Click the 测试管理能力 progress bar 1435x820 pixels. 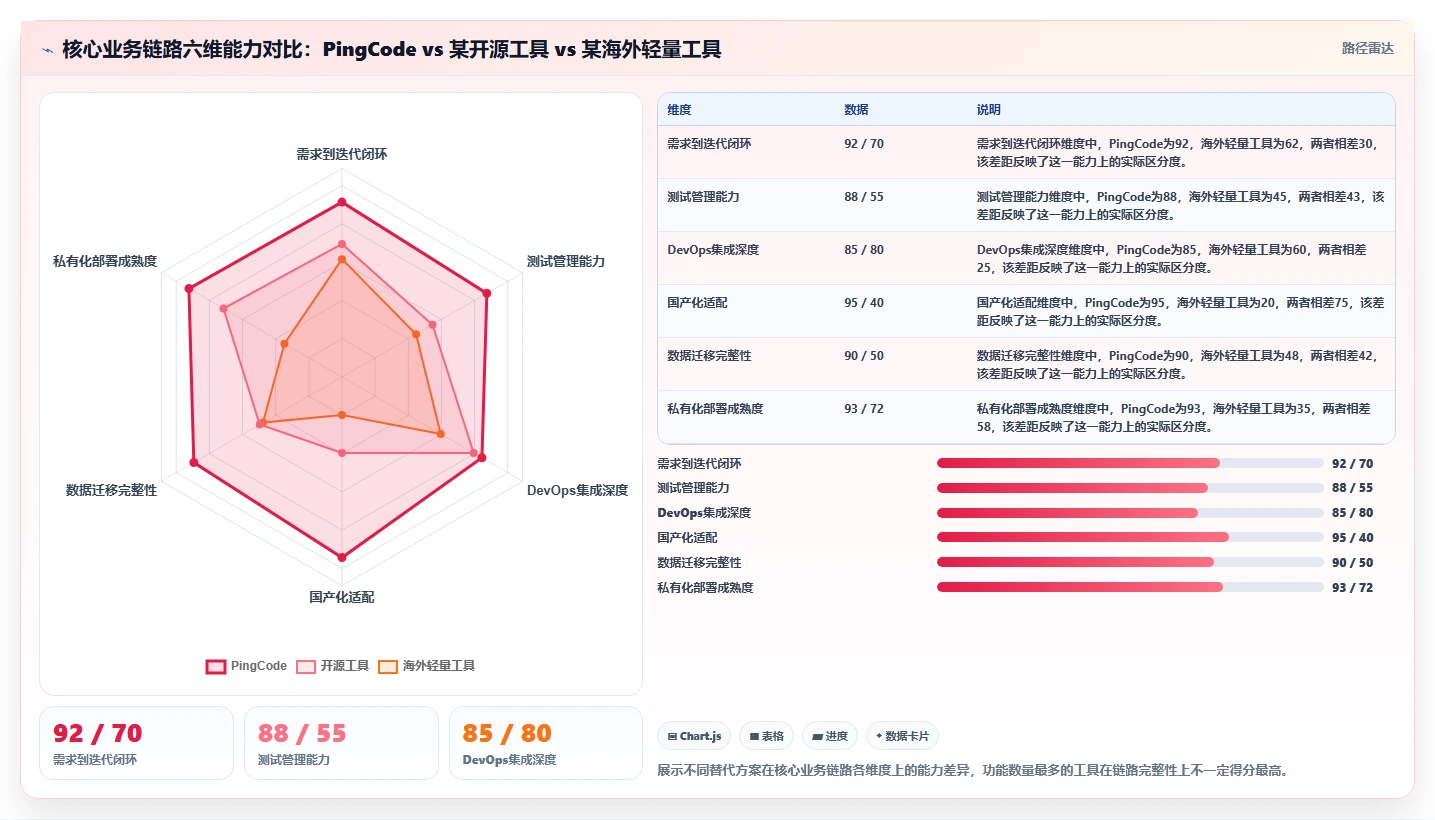pyautogui.click(x=1130, y=488)
